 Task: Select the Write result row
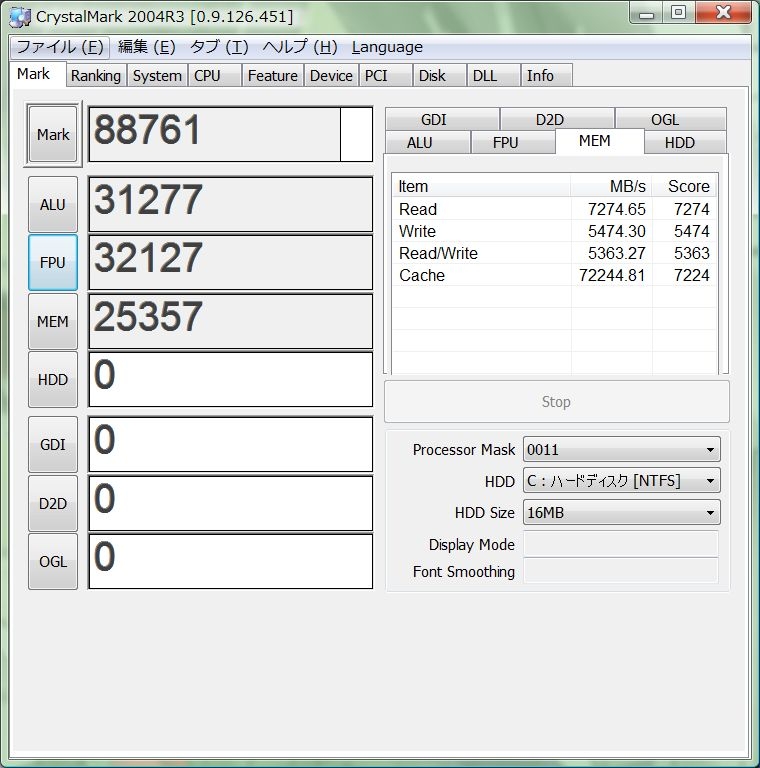[x=554, y=231]
